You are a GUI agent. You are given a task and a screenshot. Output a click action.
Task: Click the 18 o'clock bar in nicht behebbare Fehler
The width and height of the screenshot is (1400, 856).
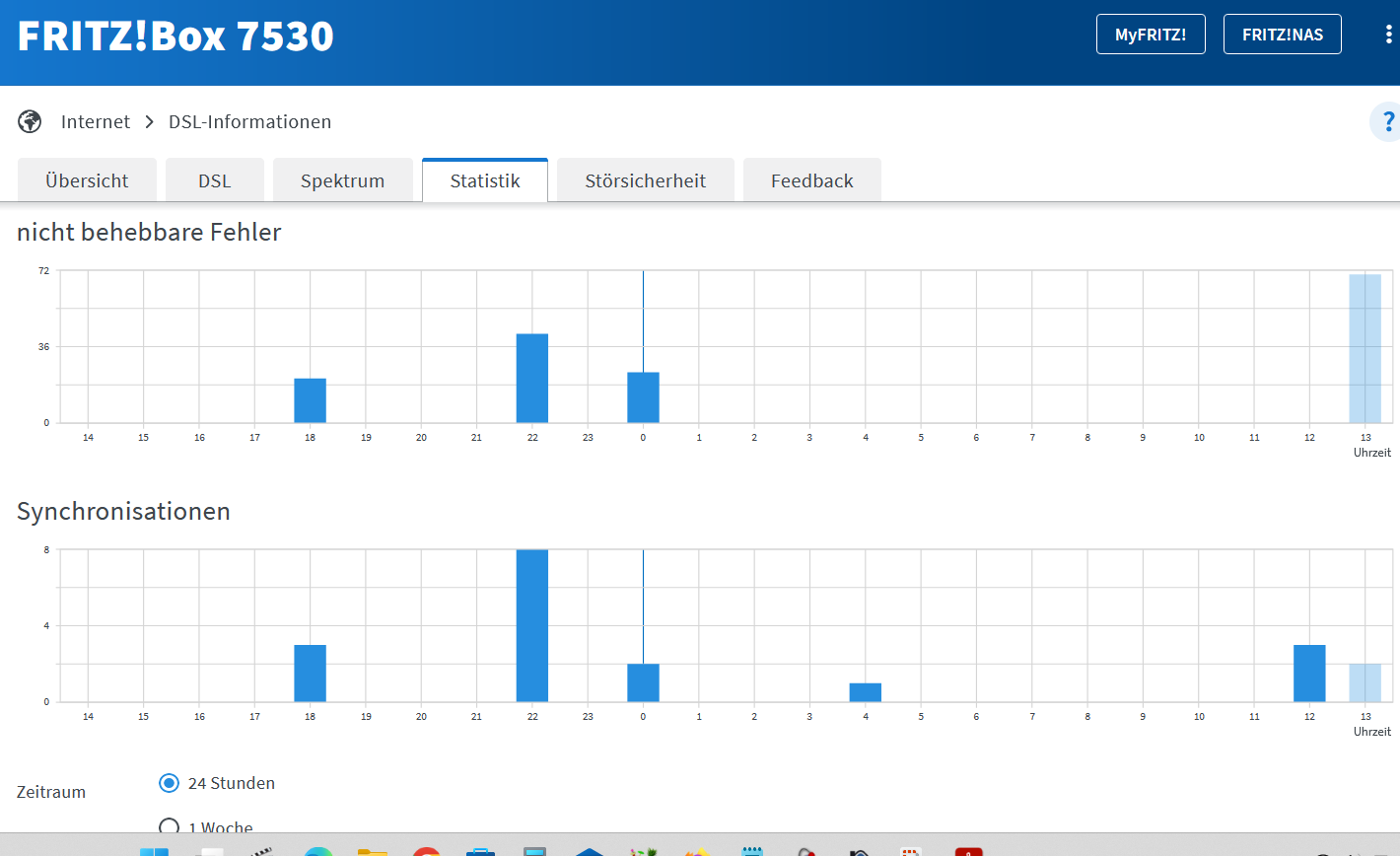(310, 400)
